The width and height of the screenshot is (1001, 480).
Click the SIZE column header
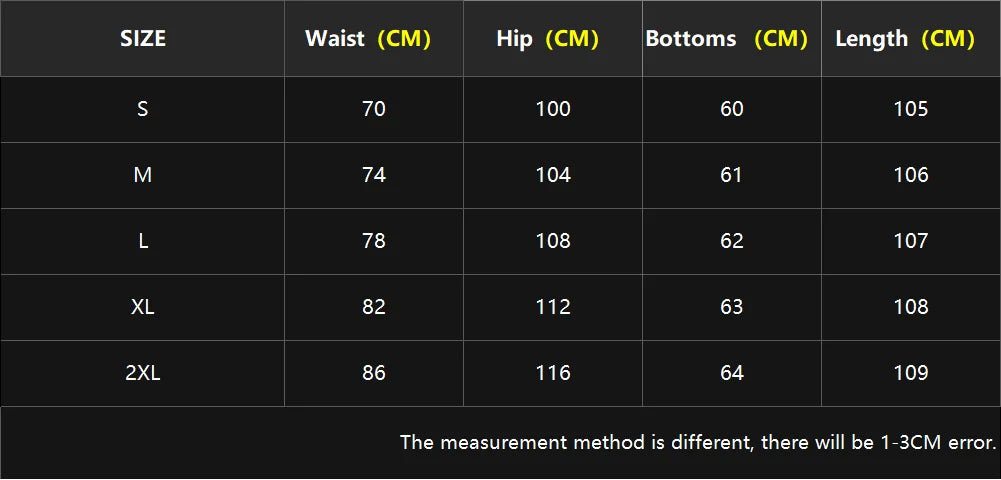click(x=142, y=39)
